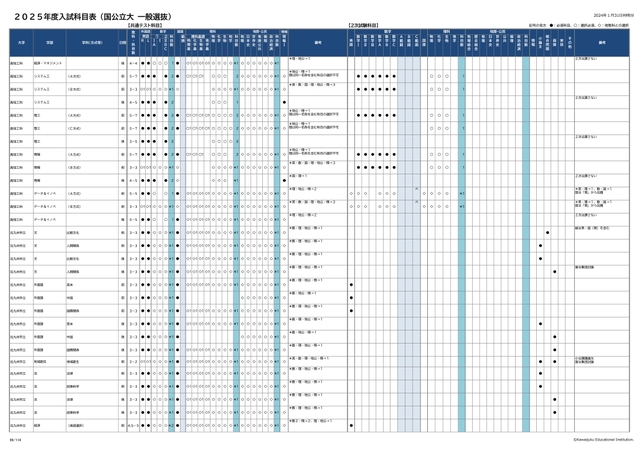Click the Kawaijuku Educational Institution copyright text
The height and width of the screenshot is (455, 644).
[603, 439]
